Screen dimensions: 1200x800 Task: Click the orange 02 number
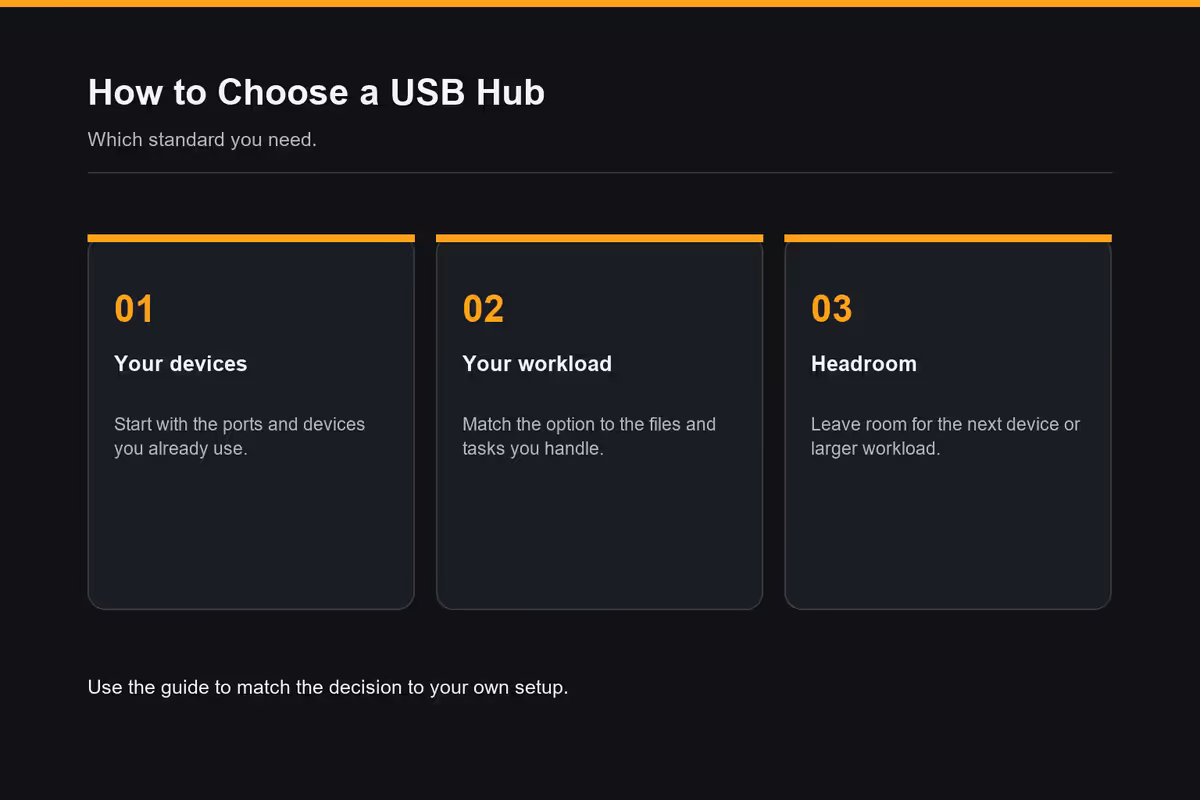[x=483, y=309]
